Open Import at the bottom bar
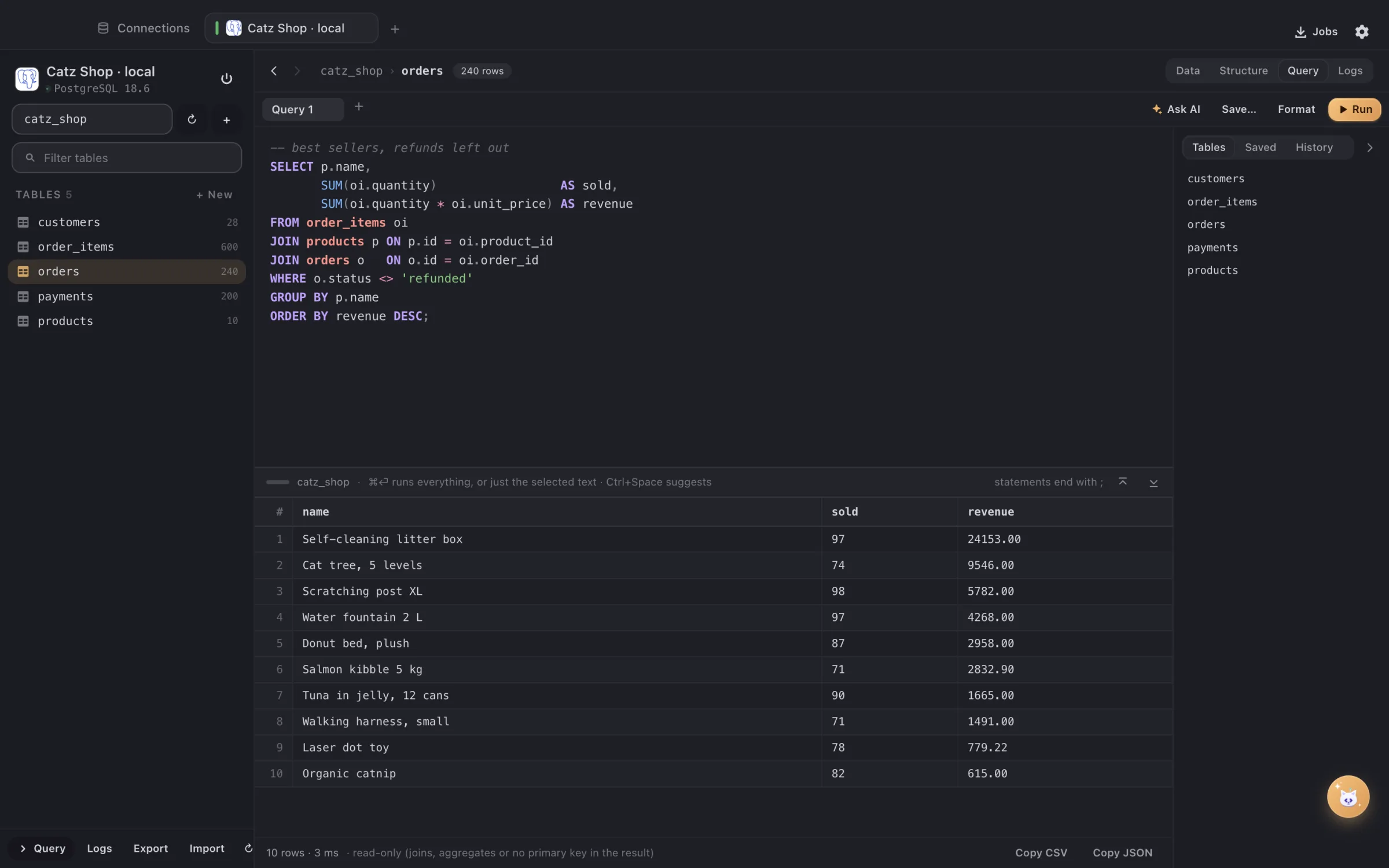 click(207, 848)
